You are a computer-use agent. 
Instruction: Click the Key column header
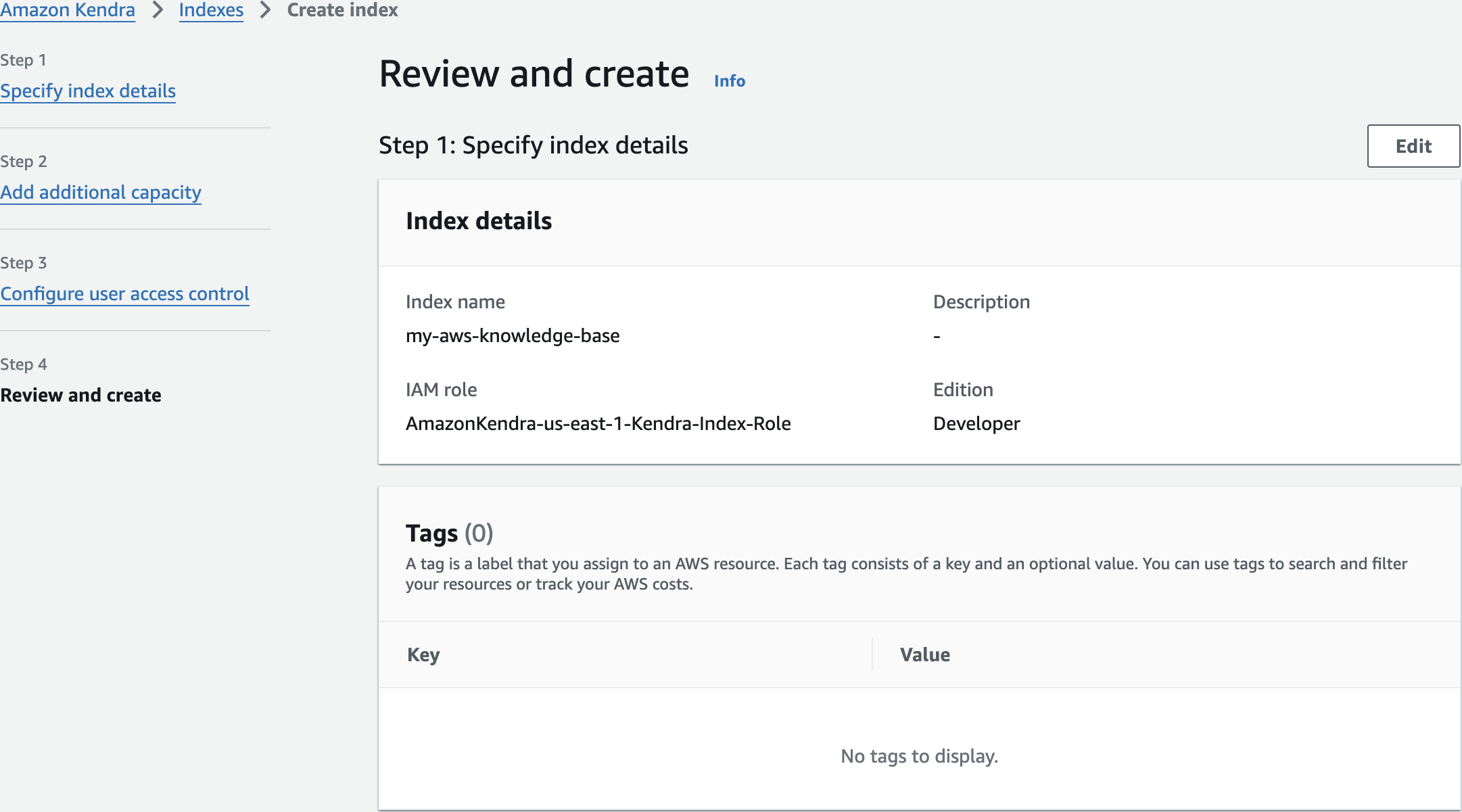(423, 654)
